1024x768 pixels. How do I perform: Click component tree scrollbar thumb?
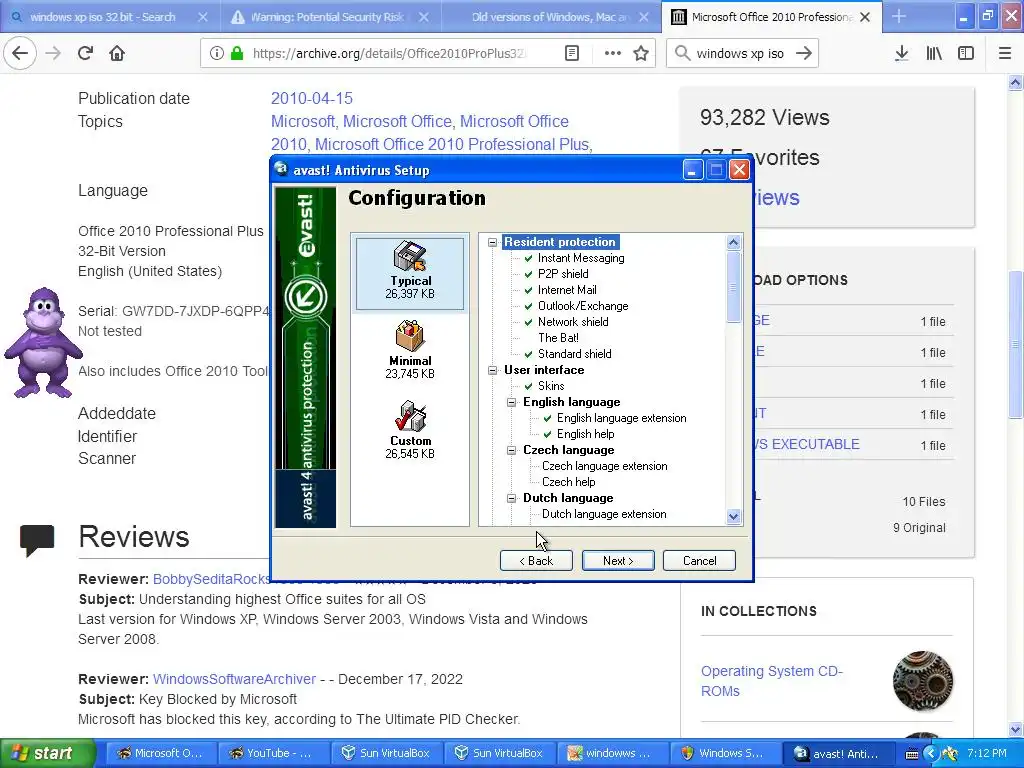tap(733, 287)
